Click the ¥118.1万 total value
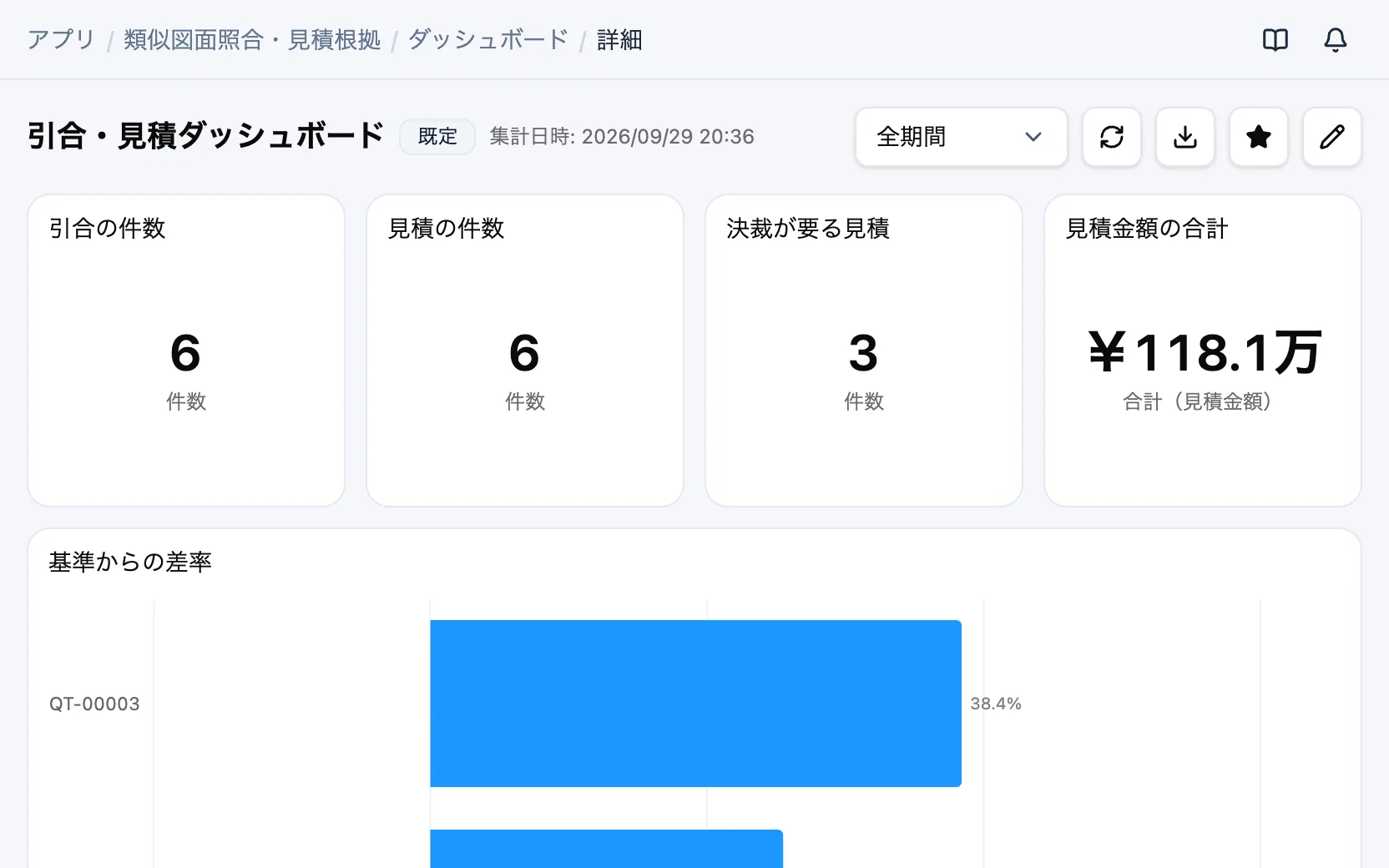 click(1205, 352)
